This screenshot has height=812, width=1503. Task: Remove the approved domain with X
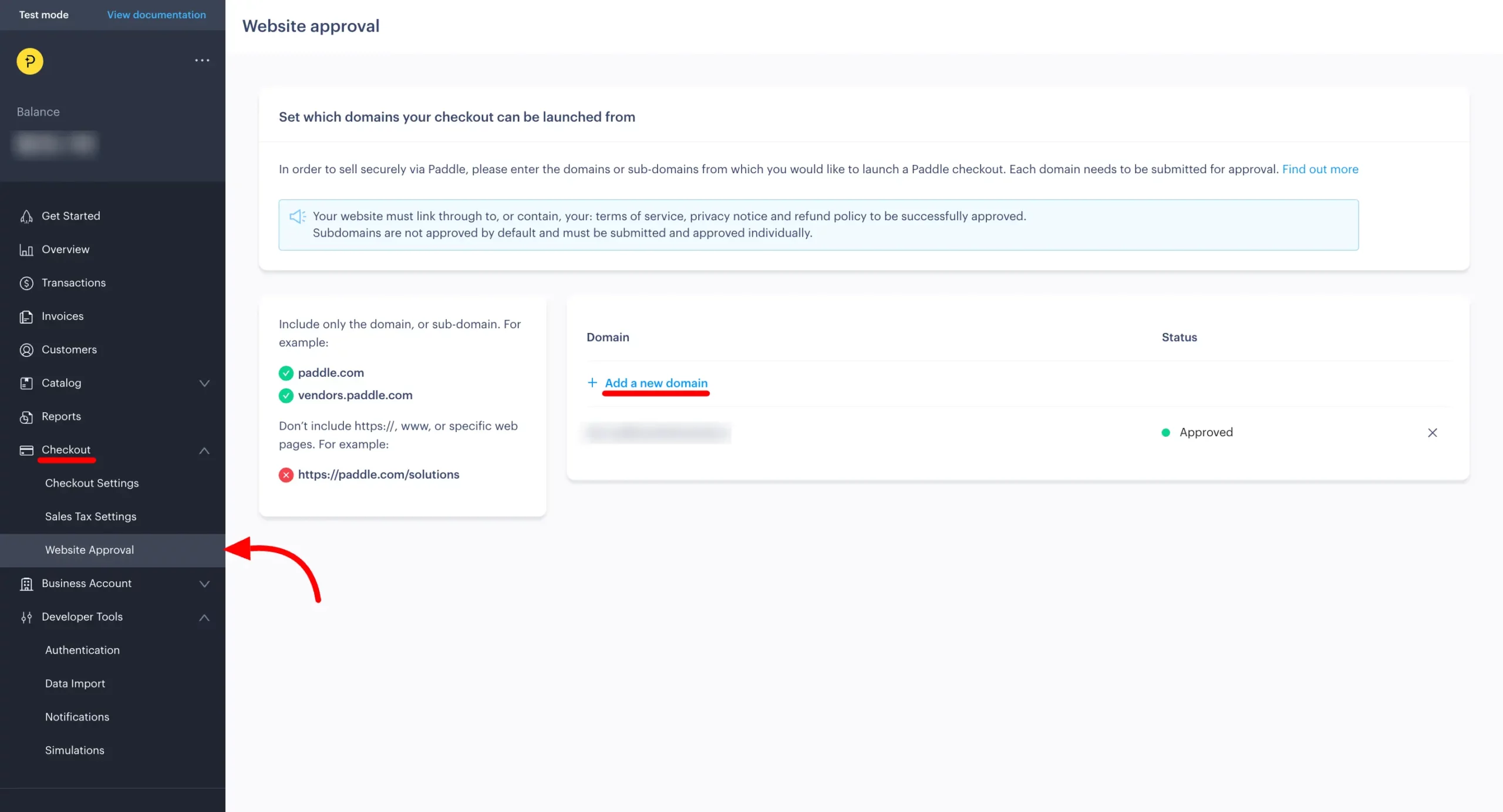point(1432,433)
